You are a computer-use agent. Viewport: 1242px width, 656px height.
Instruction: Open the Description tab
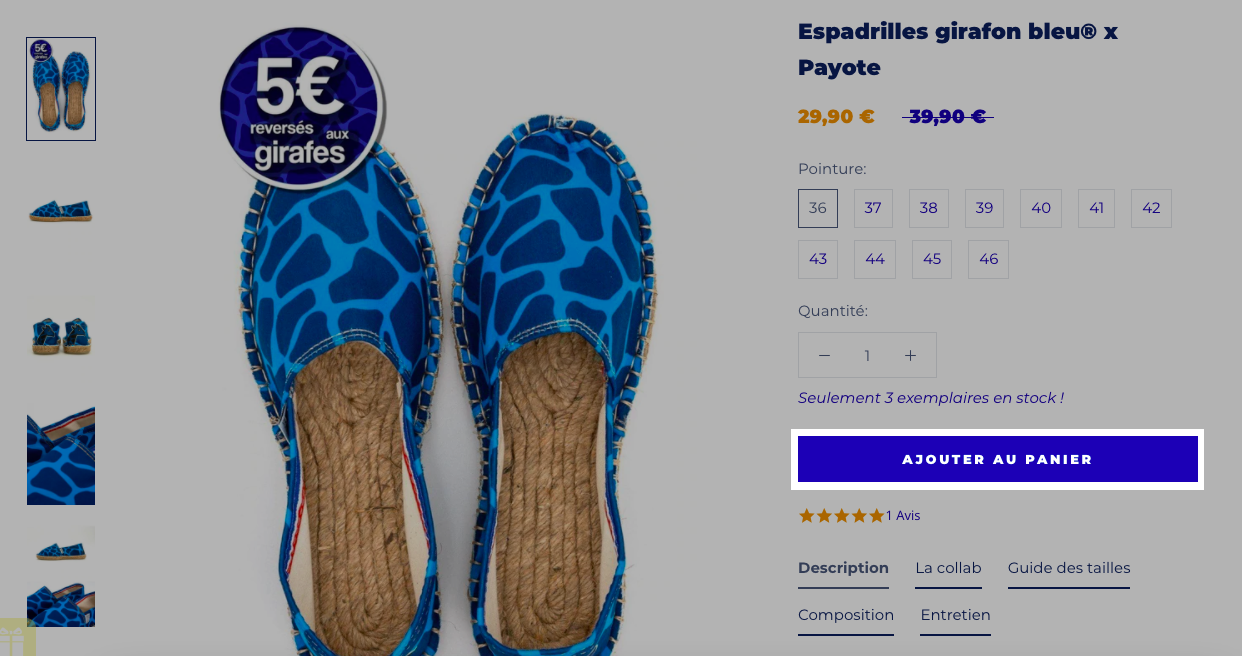click(x=843, y=568)
